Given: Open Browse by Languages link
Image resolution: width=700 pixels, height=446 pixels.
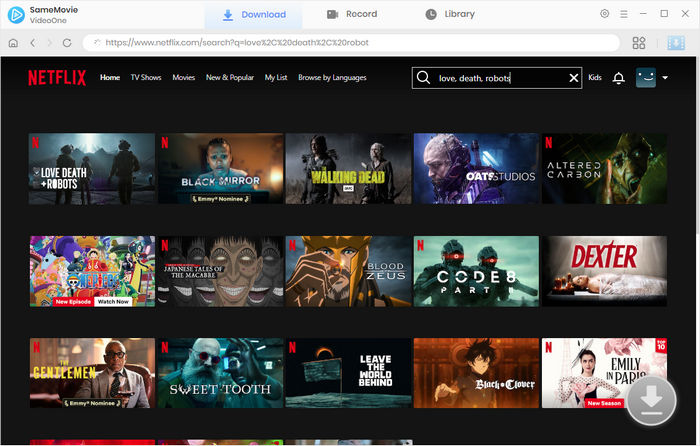Looking at the screenshot, I should tap(332, 78).
